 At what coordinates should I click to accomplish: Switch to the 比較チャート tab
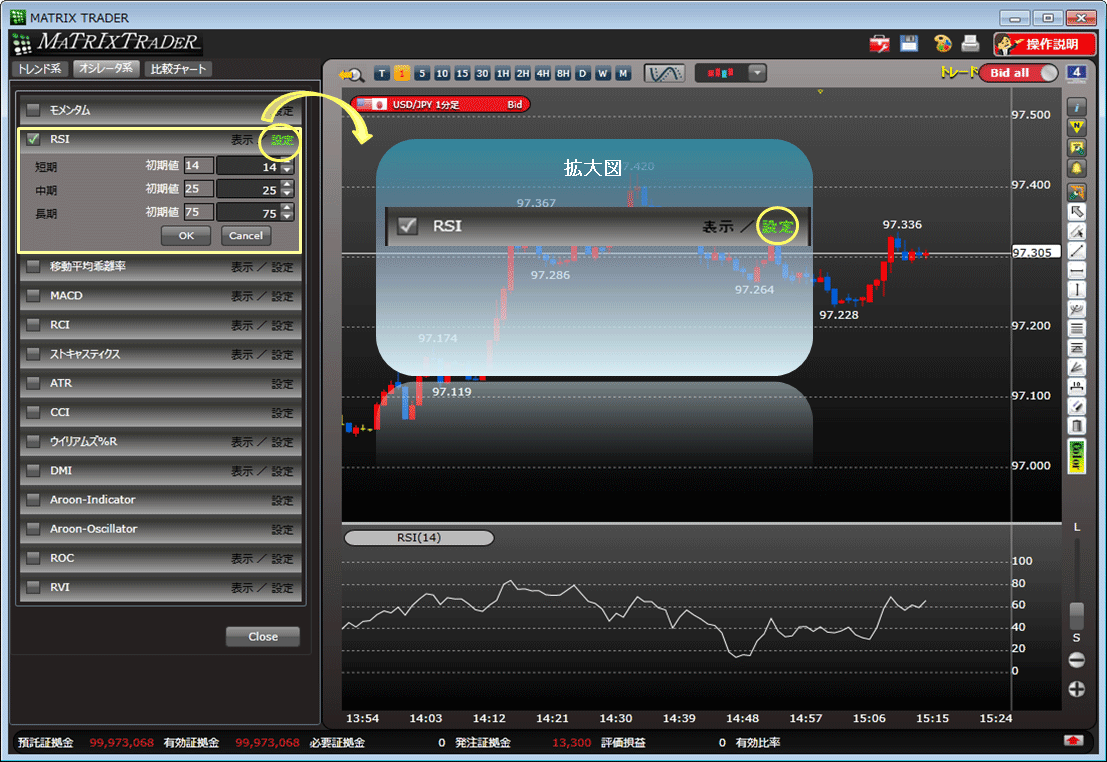(x=178, y=69)
